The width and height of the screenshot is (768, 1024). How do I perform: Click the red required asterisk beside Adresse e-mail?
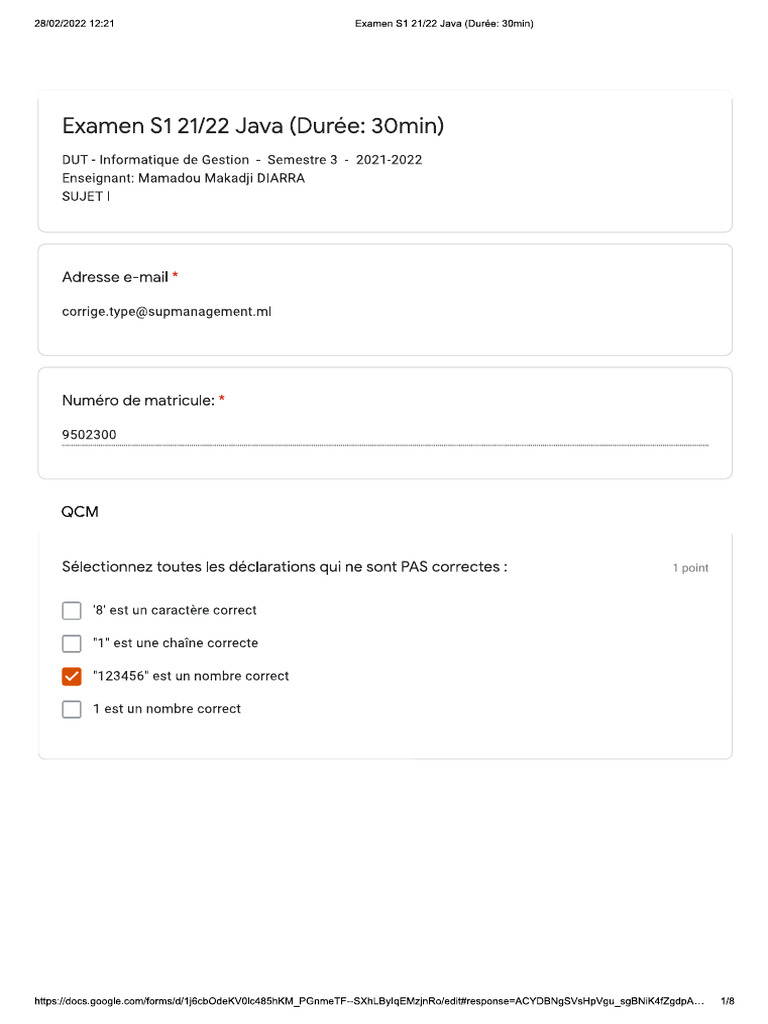tap(176, 276)
